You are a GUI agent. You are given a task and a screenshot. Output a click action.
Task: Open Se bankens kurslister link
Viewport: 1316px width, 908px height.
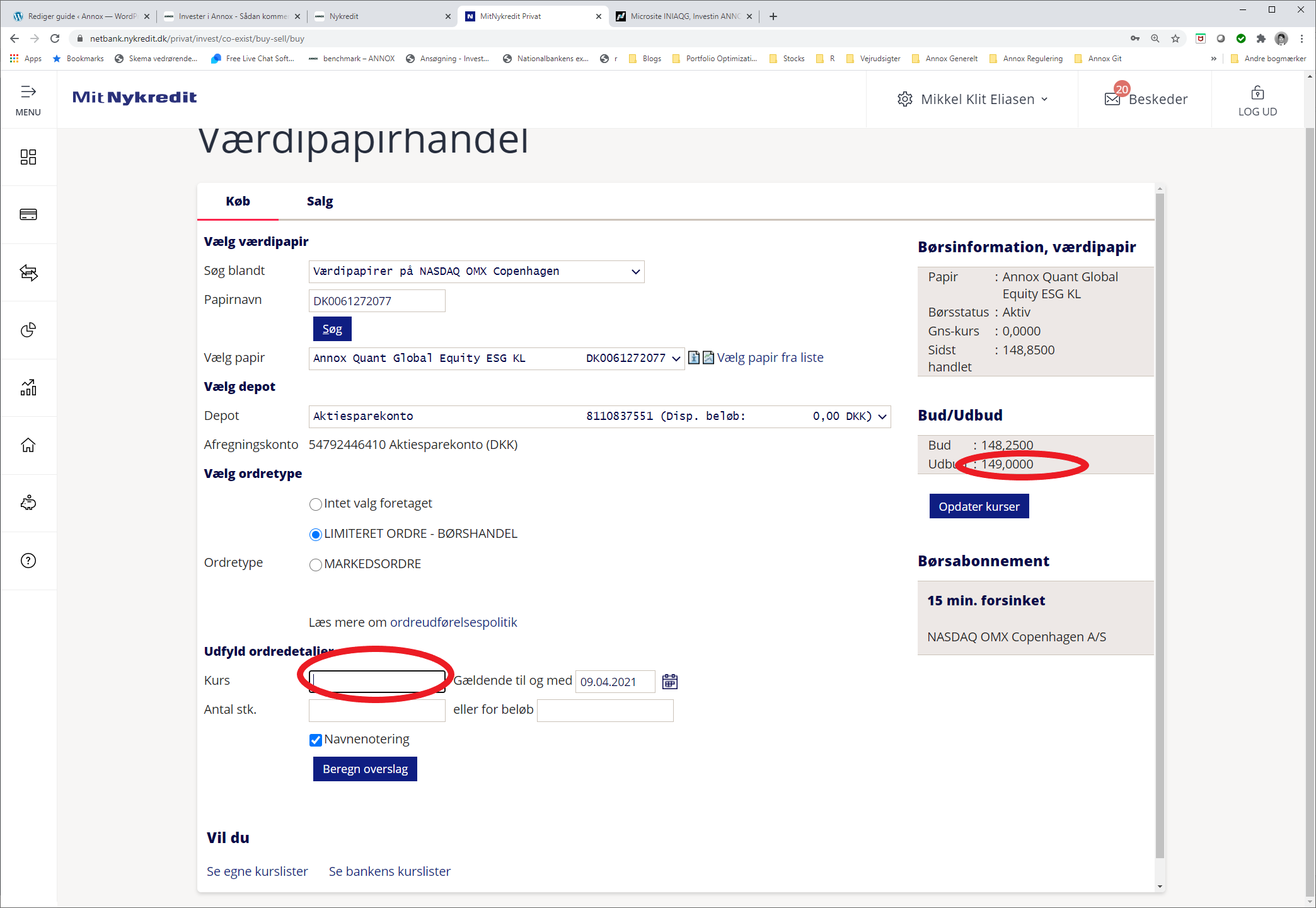coord(390,871)
